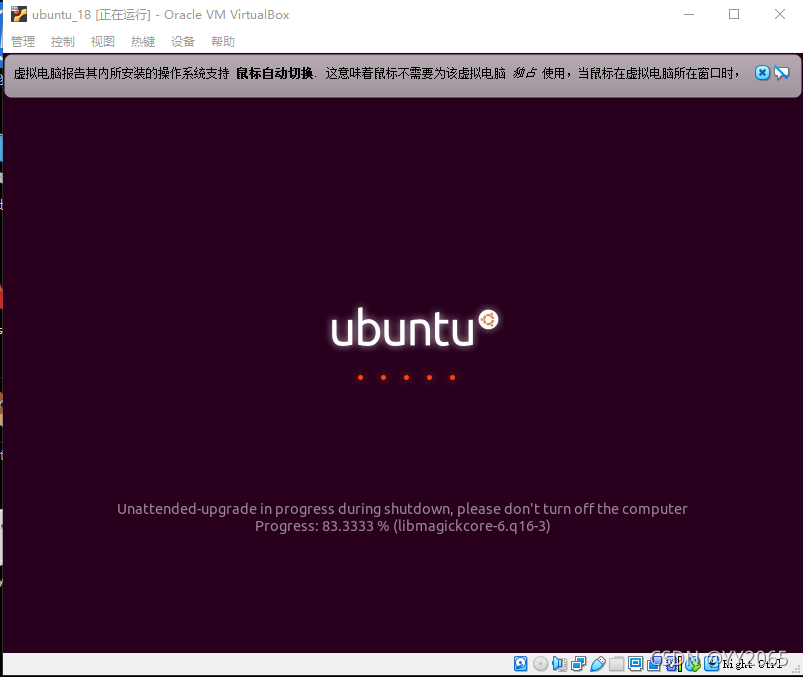Open the 管理 menu
The width and height of the screenshot is (803, 677).
[23, 41]
